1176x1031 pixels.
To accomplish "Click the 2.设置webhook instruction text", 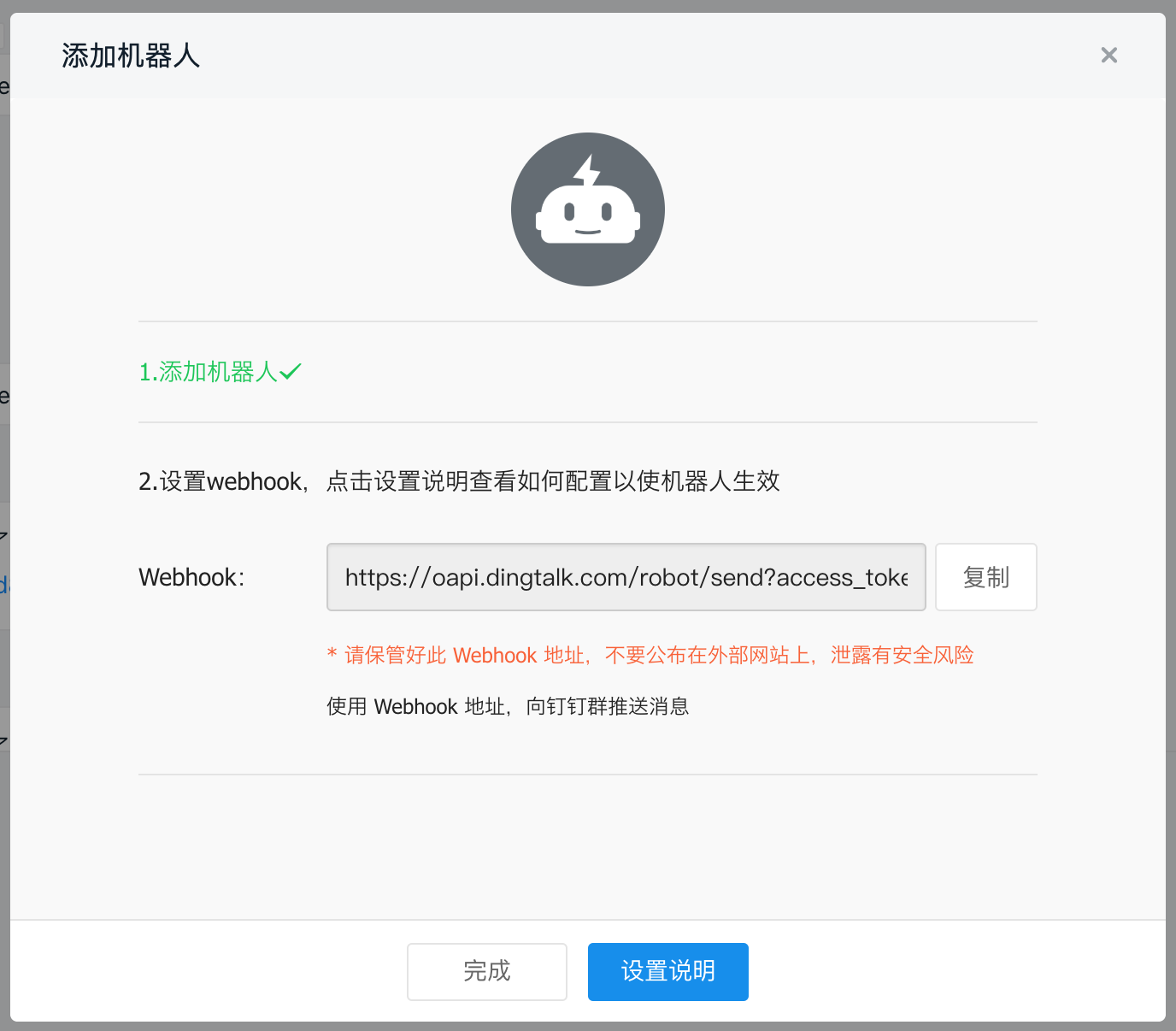I will point(459,481).
